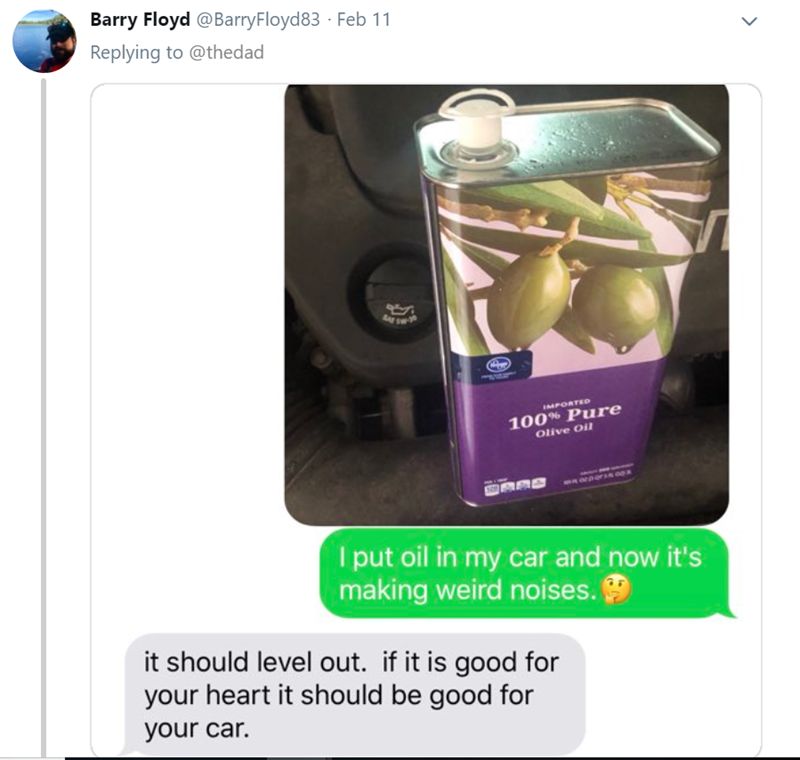Expand the tweet options chevron menu
This screenshot has height=760, width=800.
point(748,21)
